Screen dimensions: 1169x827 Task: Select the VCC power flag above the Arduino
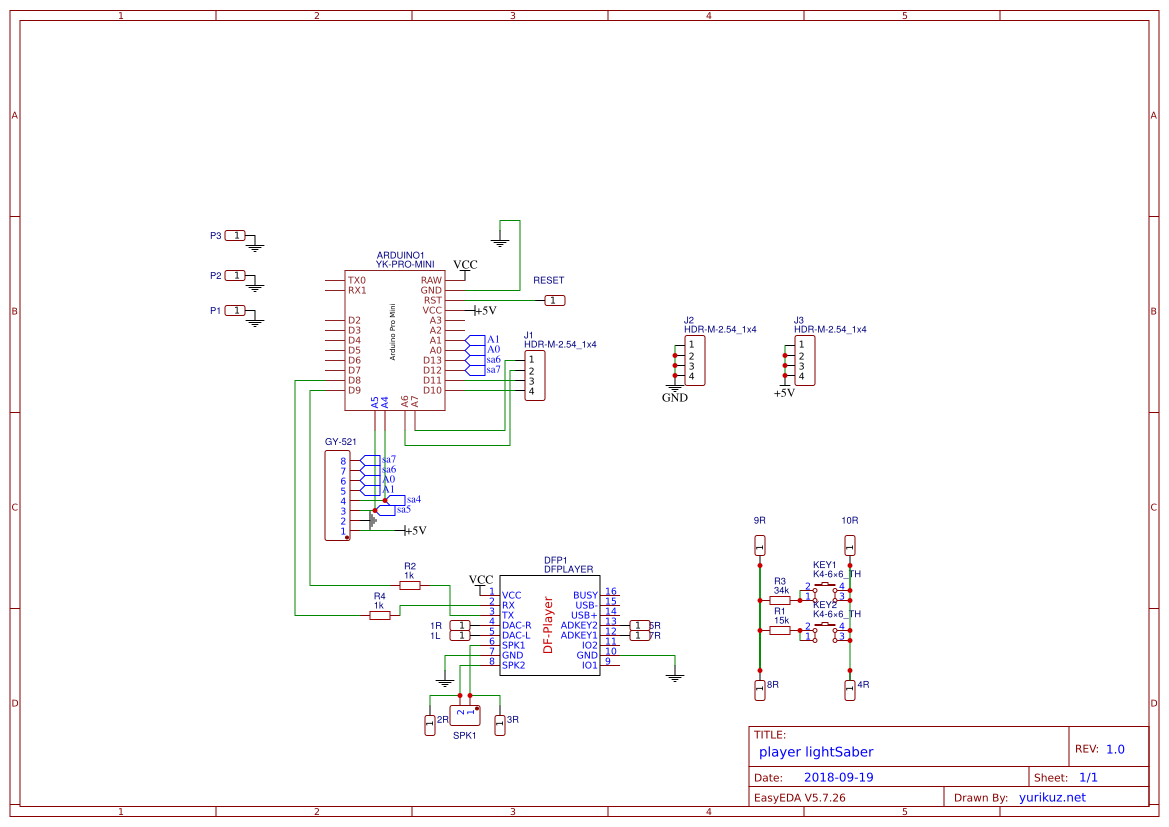(x=464, y=263)
